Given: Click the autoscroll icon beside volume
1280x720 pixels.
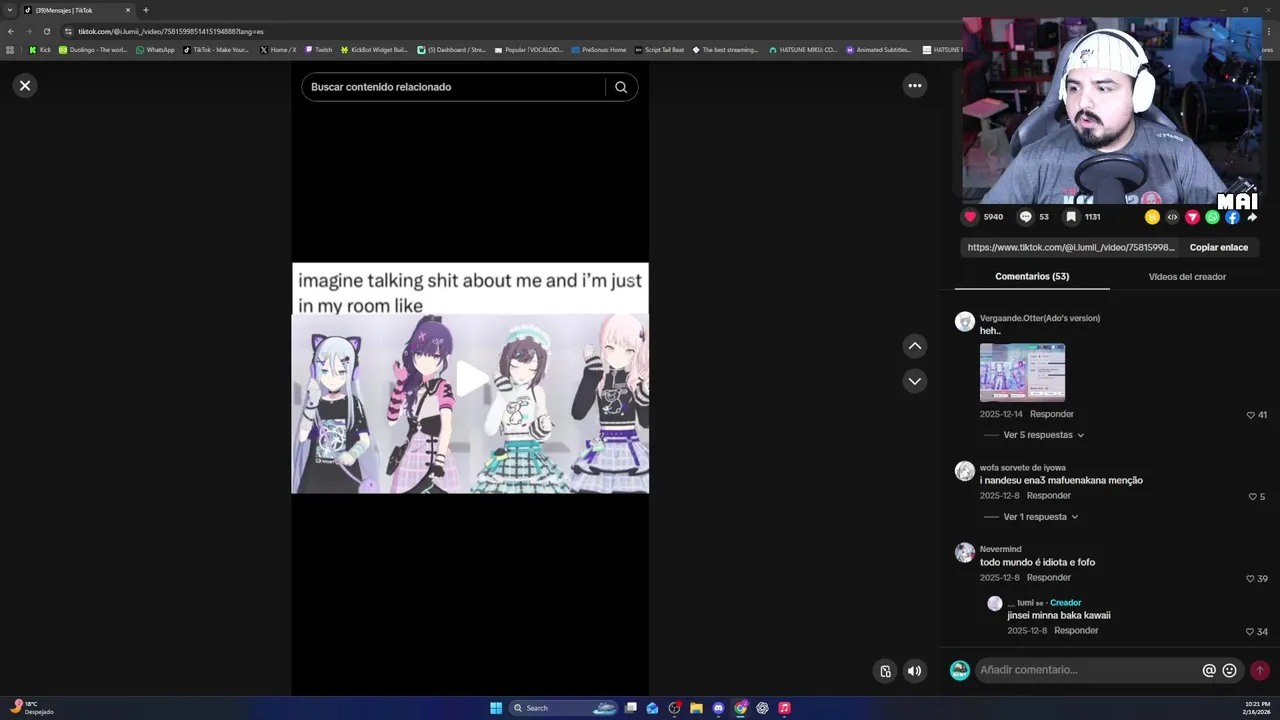Looking at the screenshot, I should point(885,671).
